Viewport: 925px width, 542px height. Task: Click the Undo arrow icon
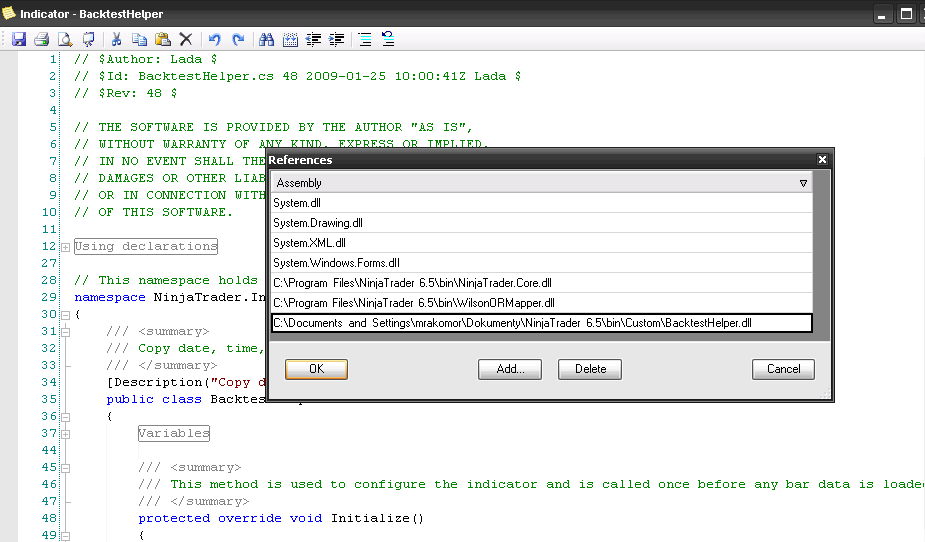click(x=214, y=40)
